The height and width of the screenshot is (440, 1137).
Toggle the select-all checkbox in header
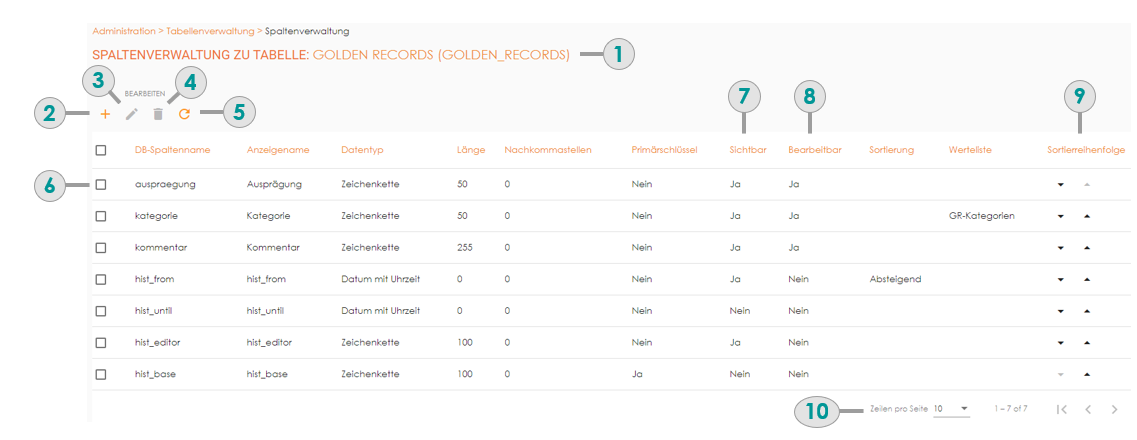[101, 150]
